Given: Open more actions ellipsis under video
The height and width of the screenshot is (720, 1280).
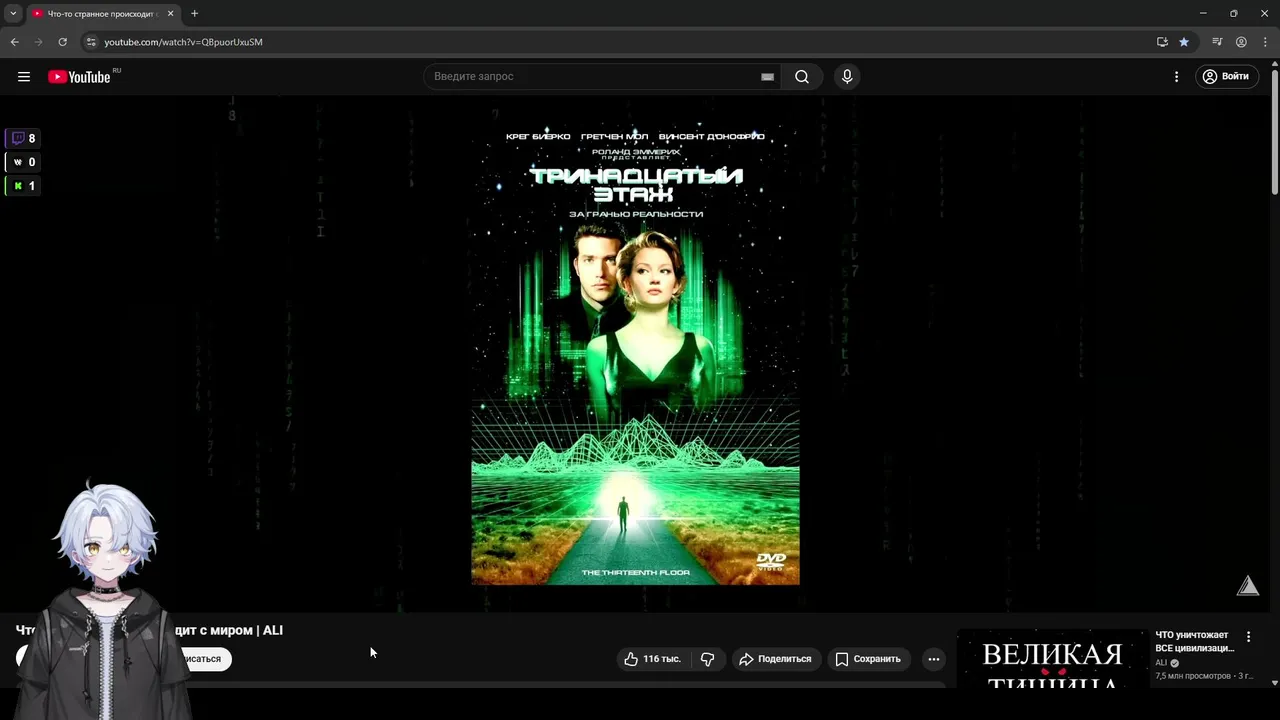Looking at the screenshot, I should coord(933,659).
